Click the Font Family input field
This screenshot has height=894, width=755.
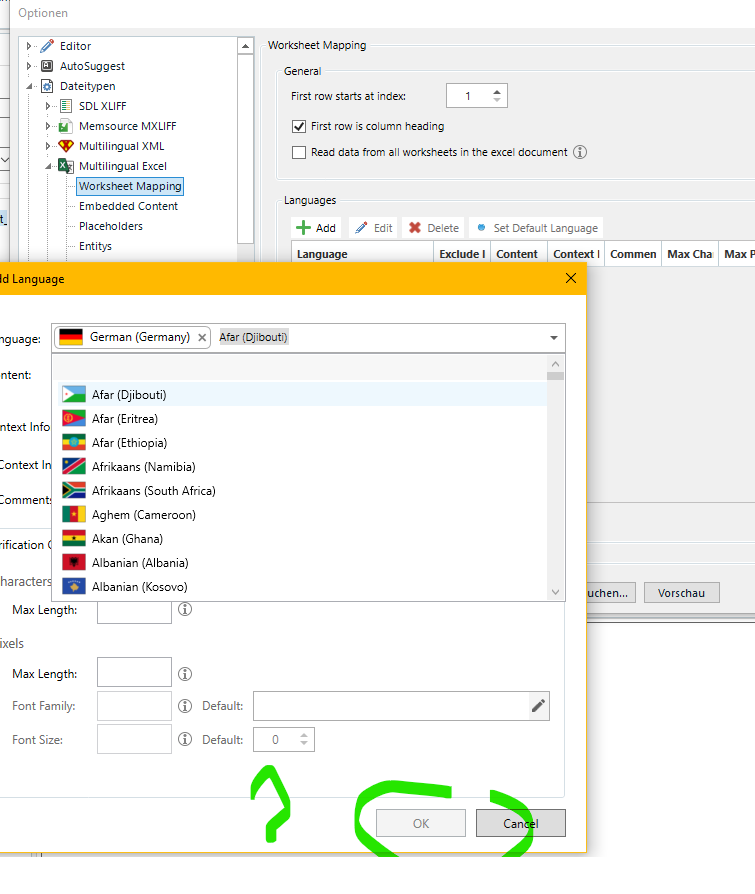[x=134, y=706]
